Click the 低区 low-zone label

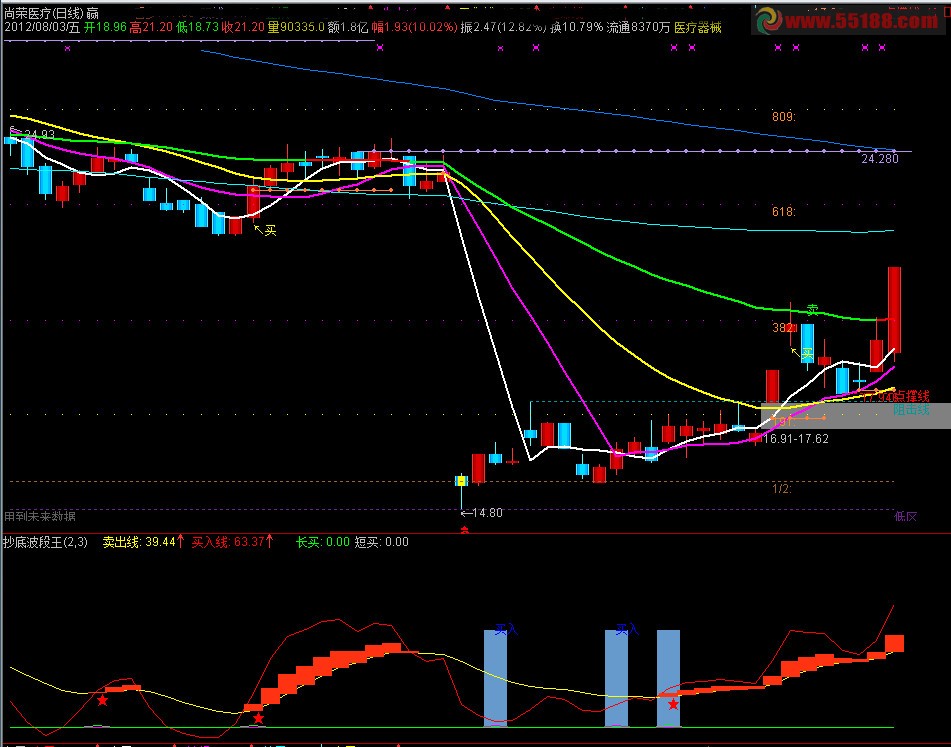click(906, 516)
